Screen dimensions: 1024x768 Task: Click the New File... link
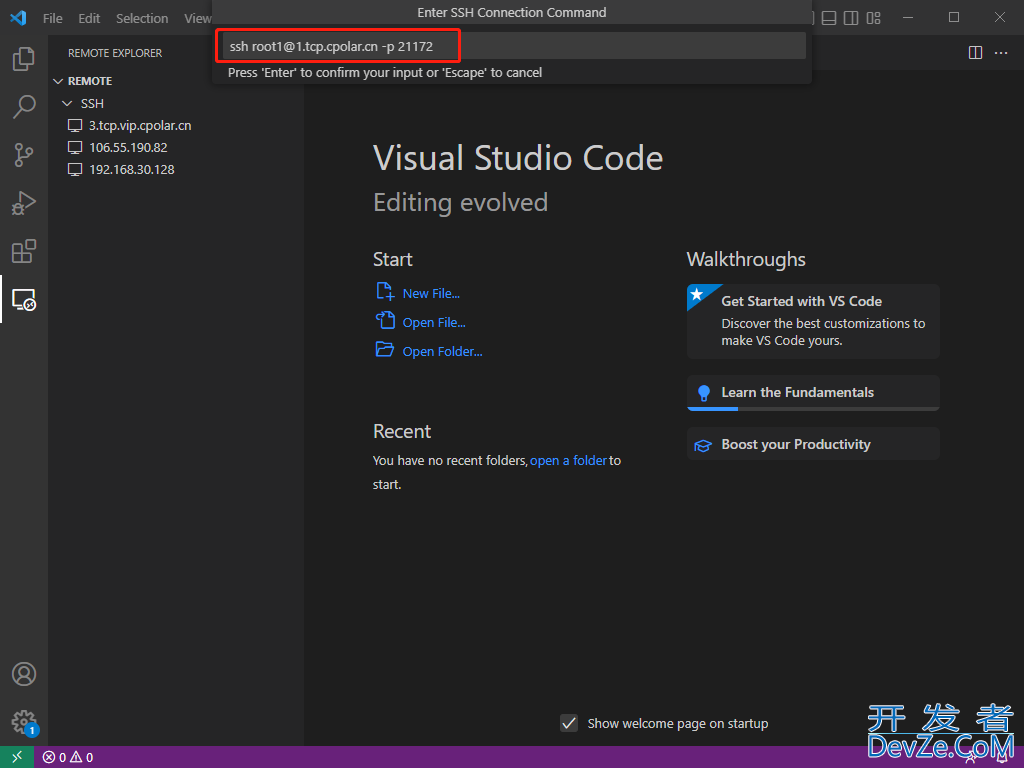coord(431,294)
